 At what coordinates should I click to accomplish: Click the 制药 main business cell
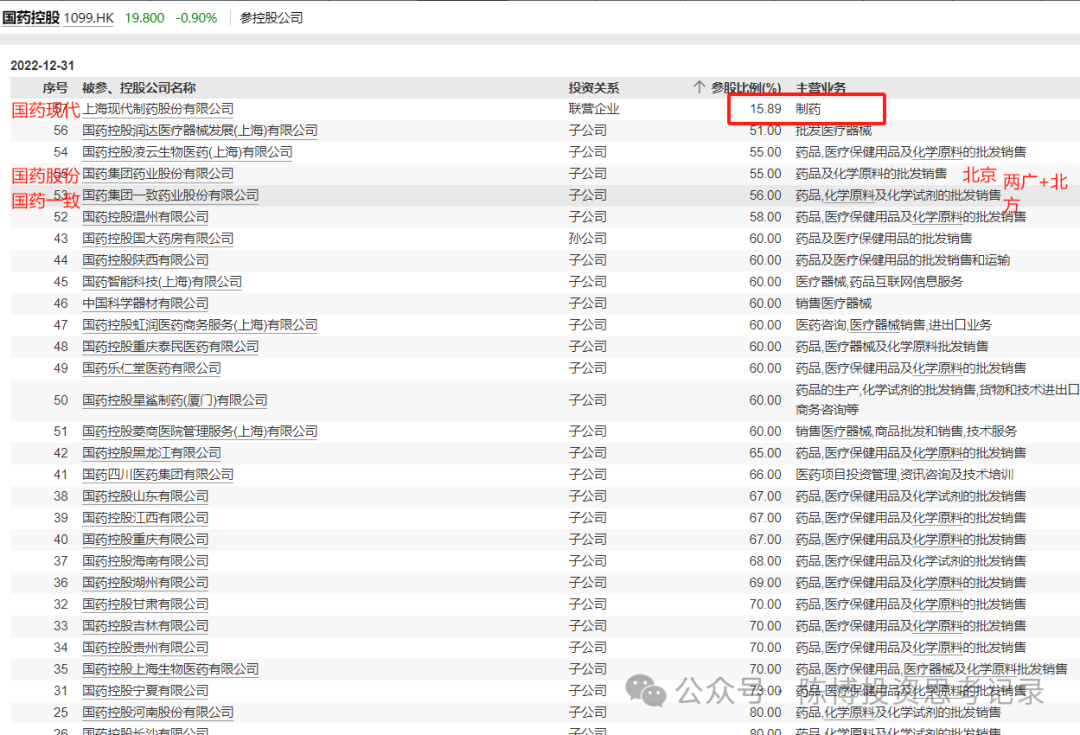click(x=808, y=109)
